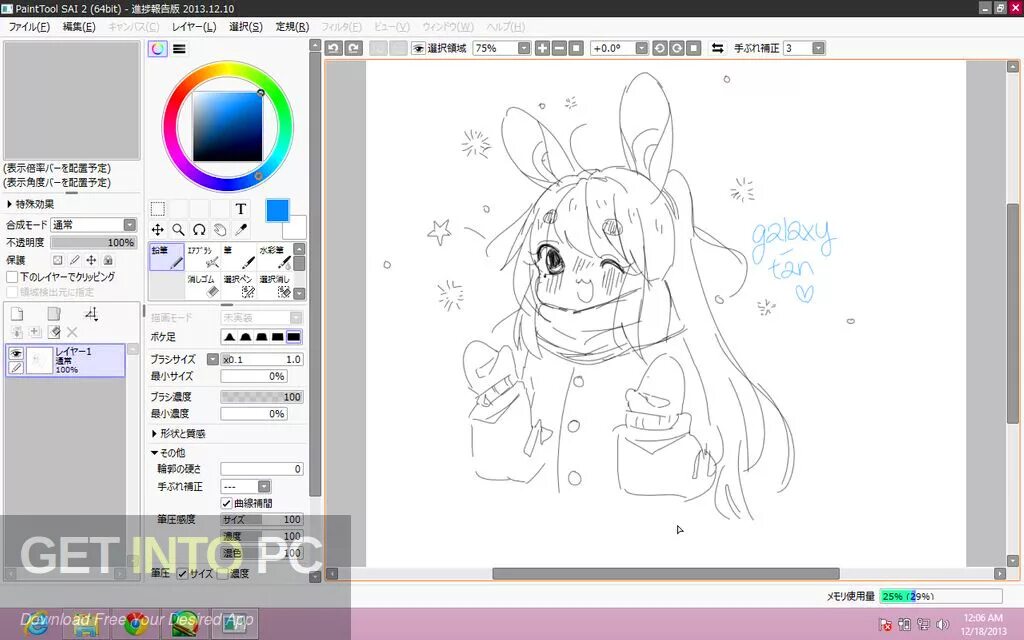Undo the last action in the toolbar

point(334,48)
